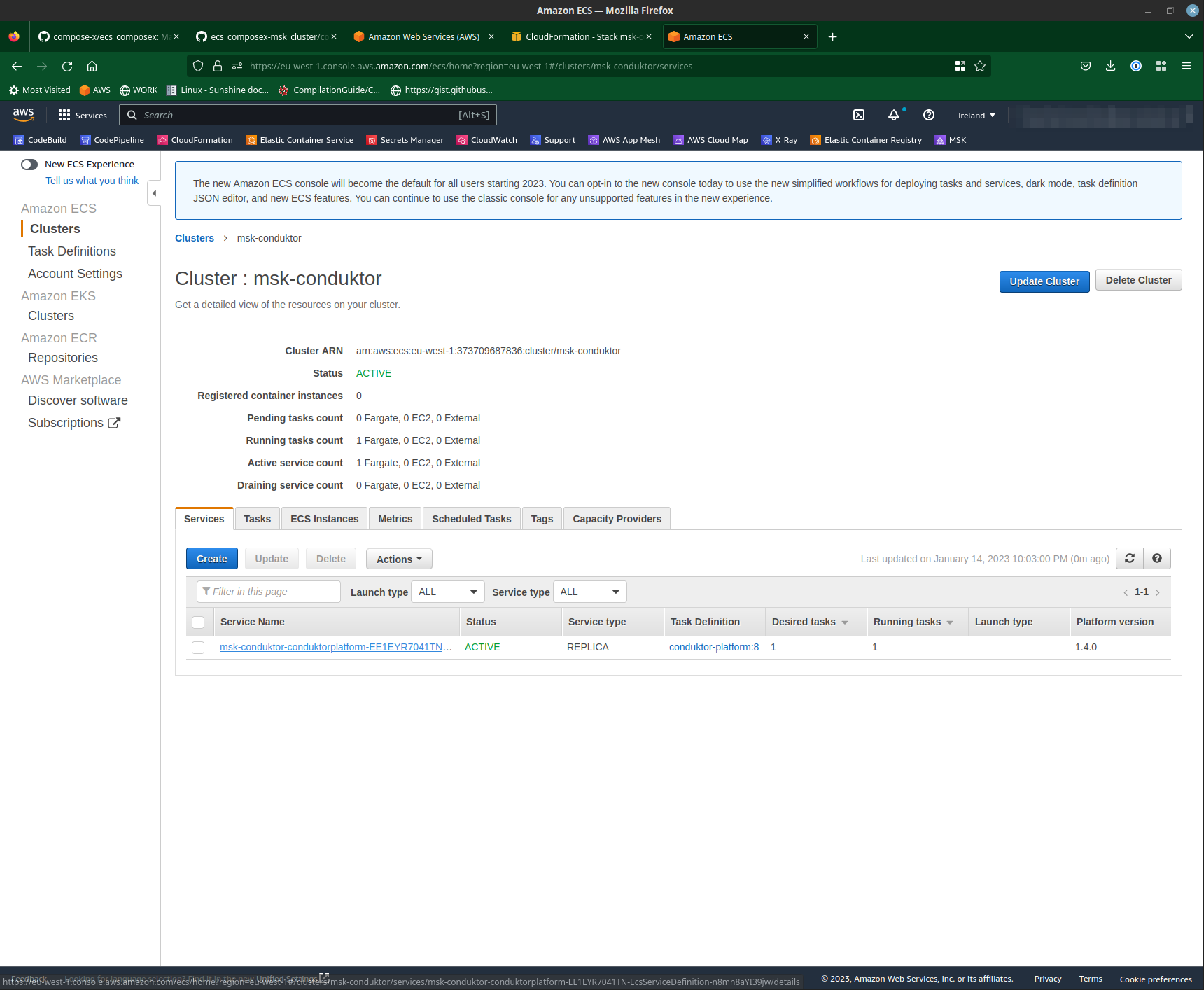Open Elastic Container Registry shortcut
This screenshot has width=1204, height=990.
(866, 140)
